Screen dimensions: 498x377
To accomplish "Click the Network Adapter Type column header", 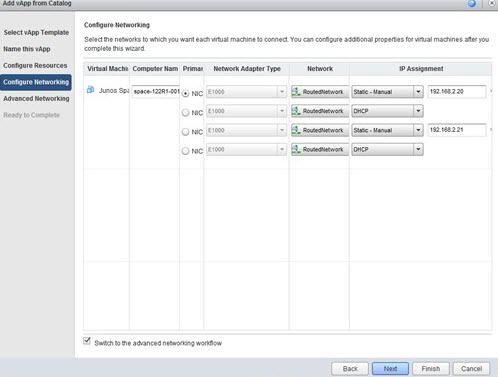I will (247, 69).
